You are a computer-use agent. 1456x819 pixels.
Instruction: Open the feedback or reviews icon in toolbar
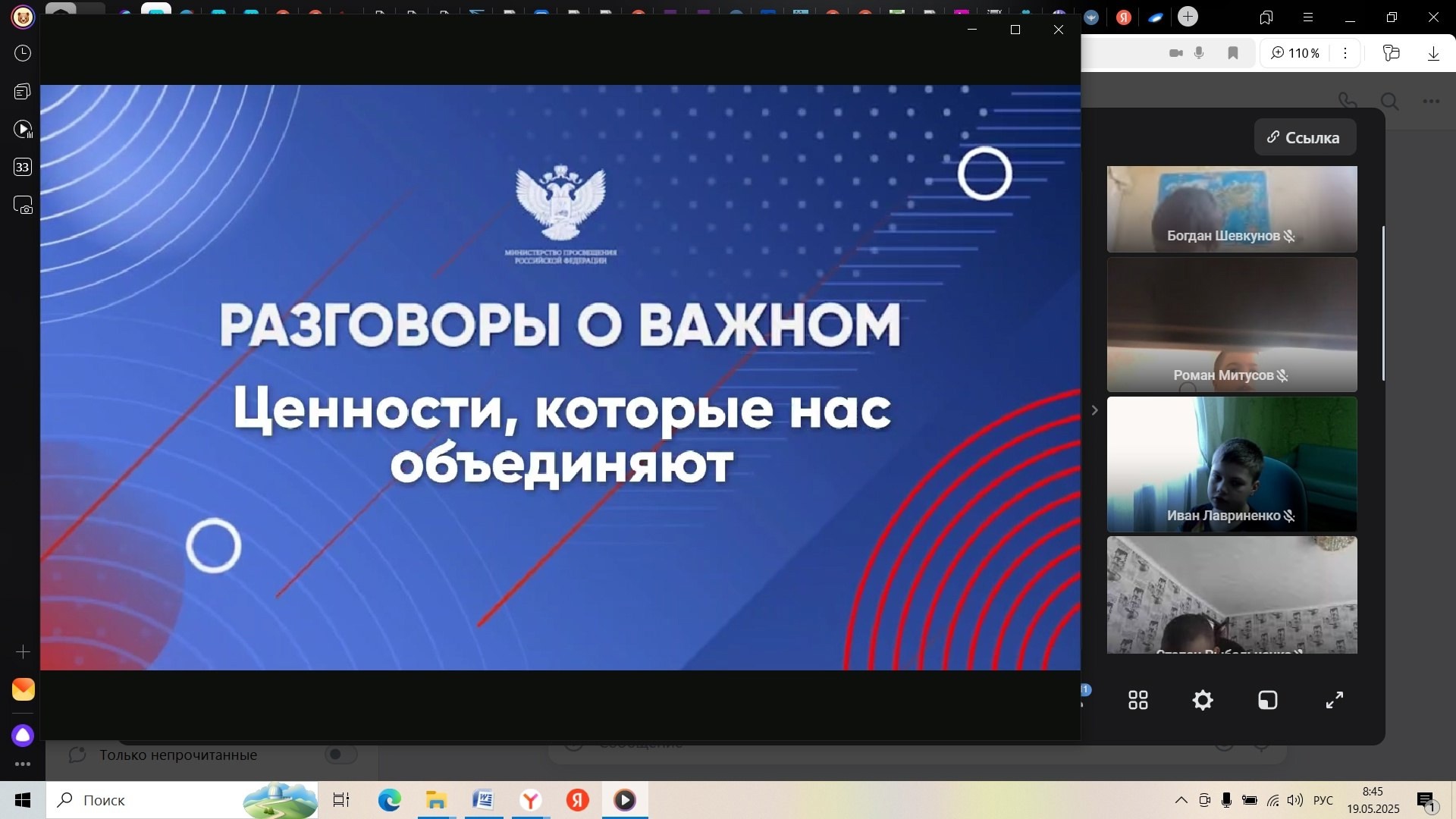click(1391, 53)
